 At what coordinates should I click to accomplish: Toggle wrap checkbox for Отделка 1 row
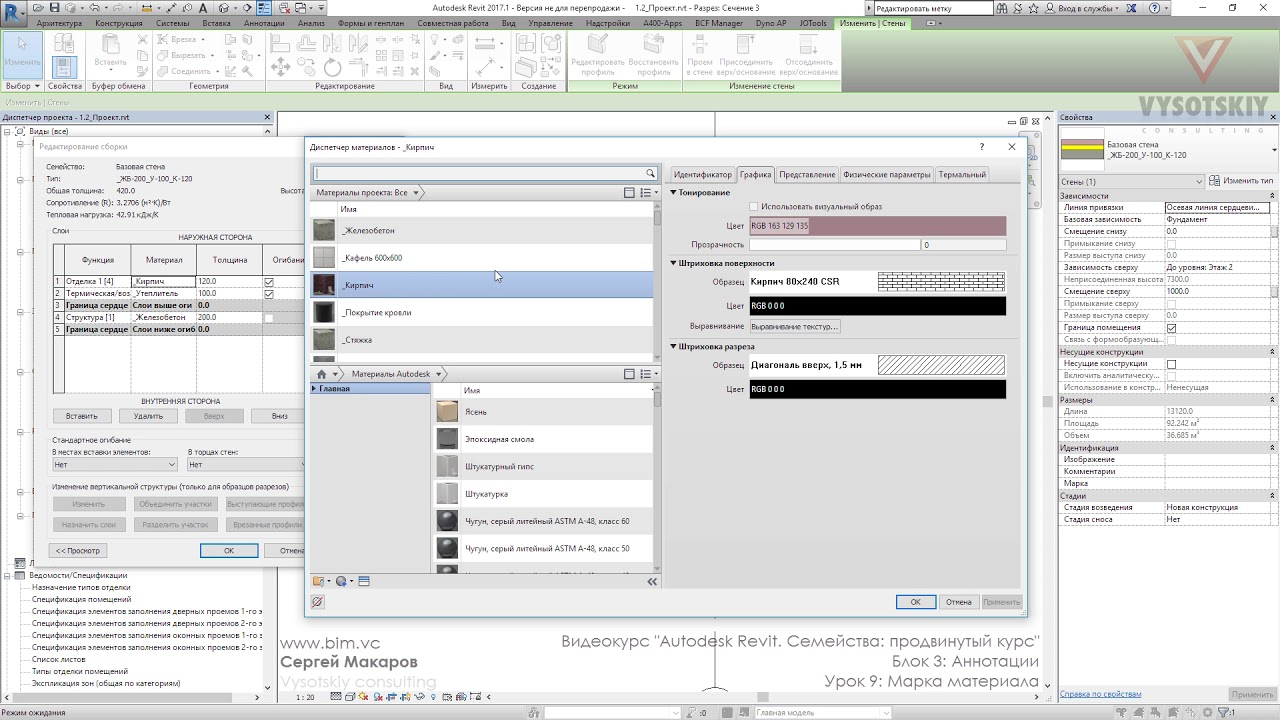[268, 282]
